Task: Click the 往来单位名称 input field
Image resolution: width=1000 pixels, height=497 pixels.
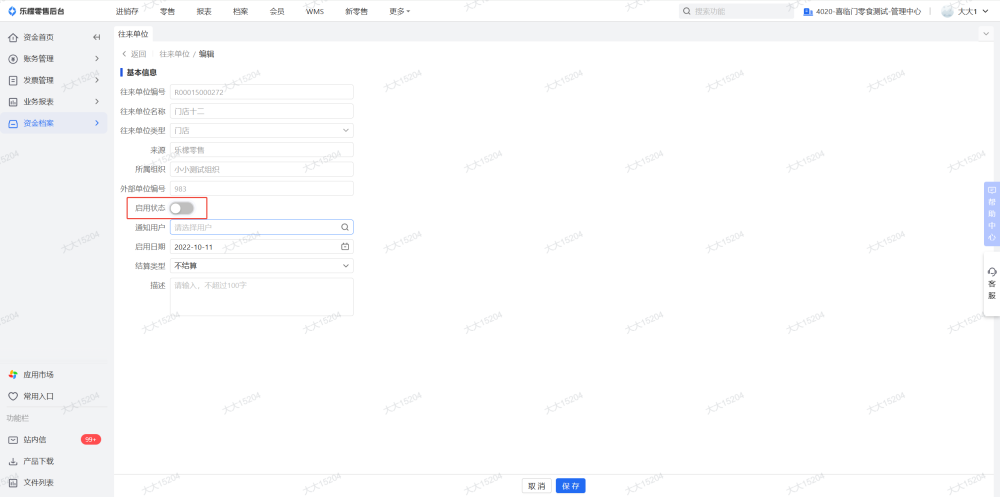Action: (x=261, y=112)
